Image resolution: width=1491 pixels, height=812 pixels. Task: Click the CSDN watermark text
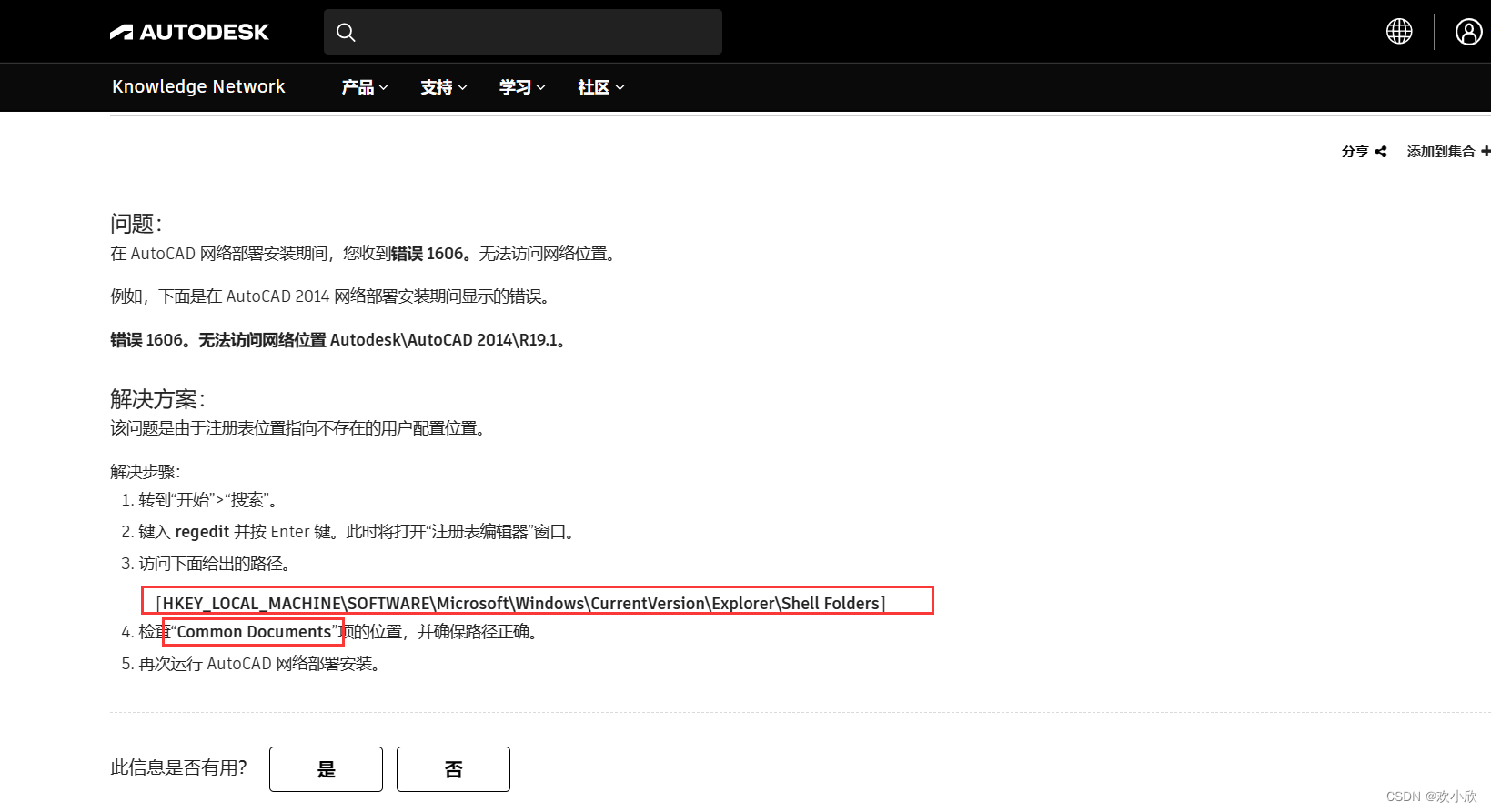pyautogui.click(x=1431, y=797)
